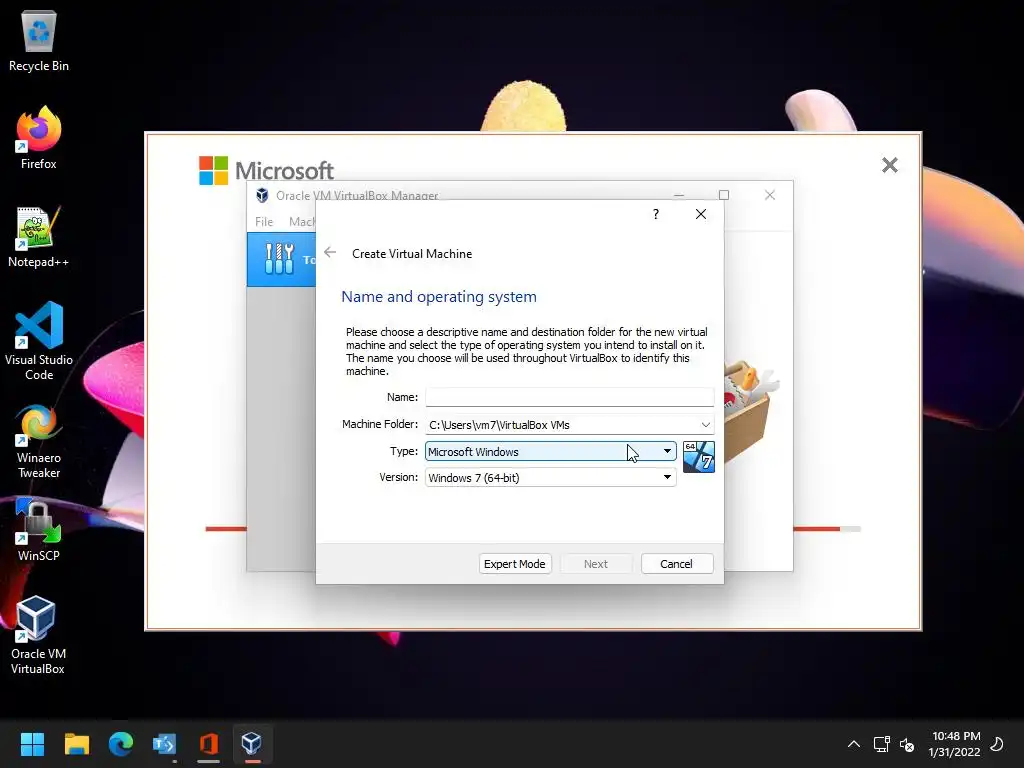
Task: Show hidden tray icons with the chevron
Action: tap(854, 744)
